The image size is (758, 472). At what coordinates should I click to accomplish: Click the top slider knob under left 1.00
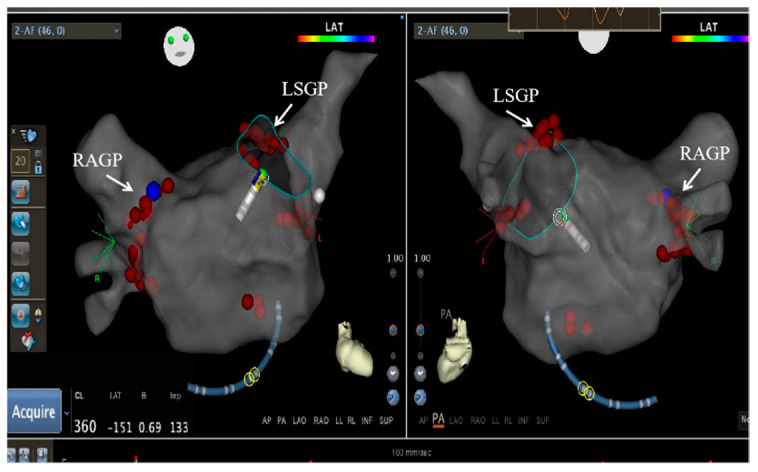[393, 273]
